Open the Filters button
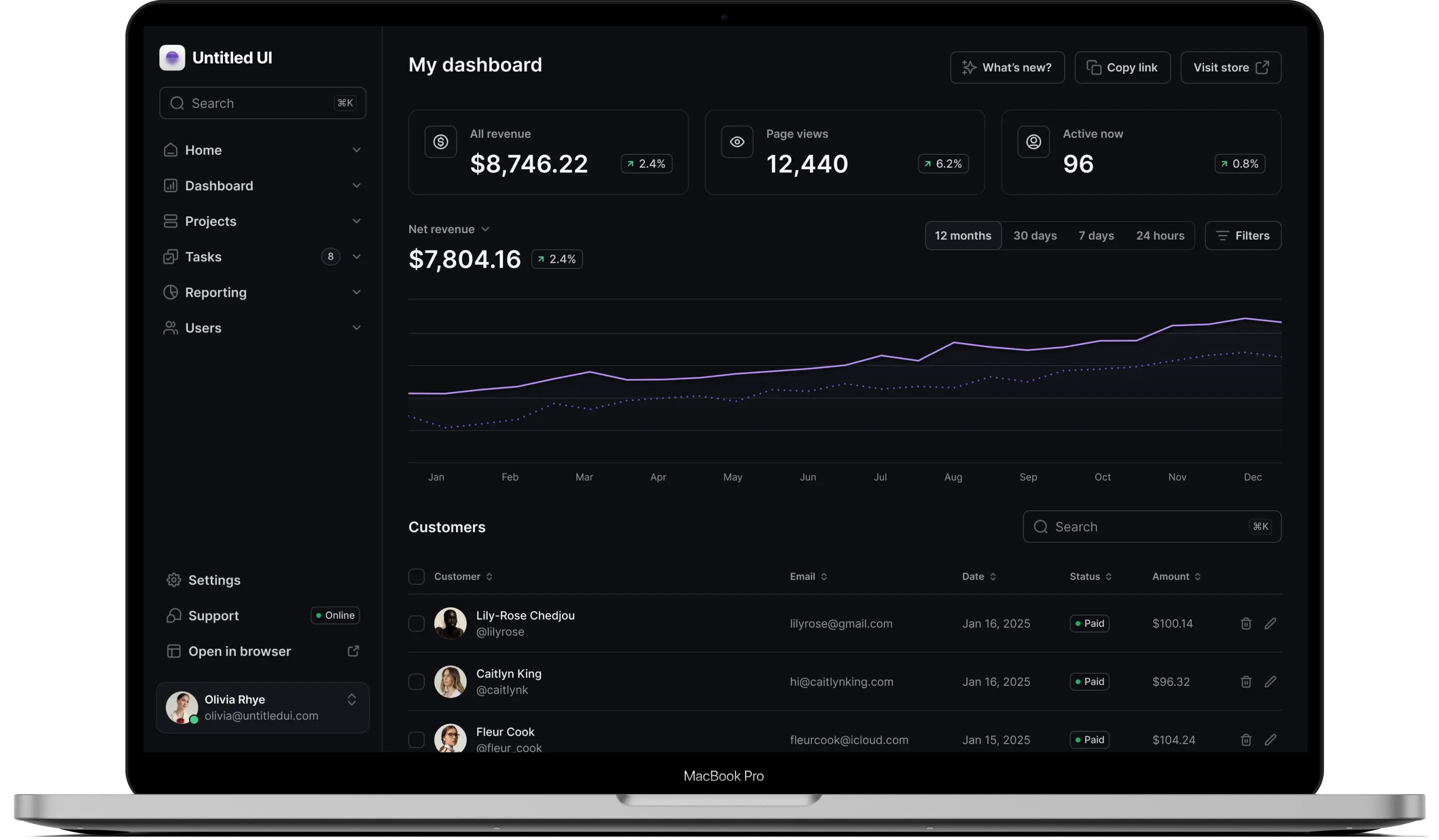 (x=1243, y=236)
